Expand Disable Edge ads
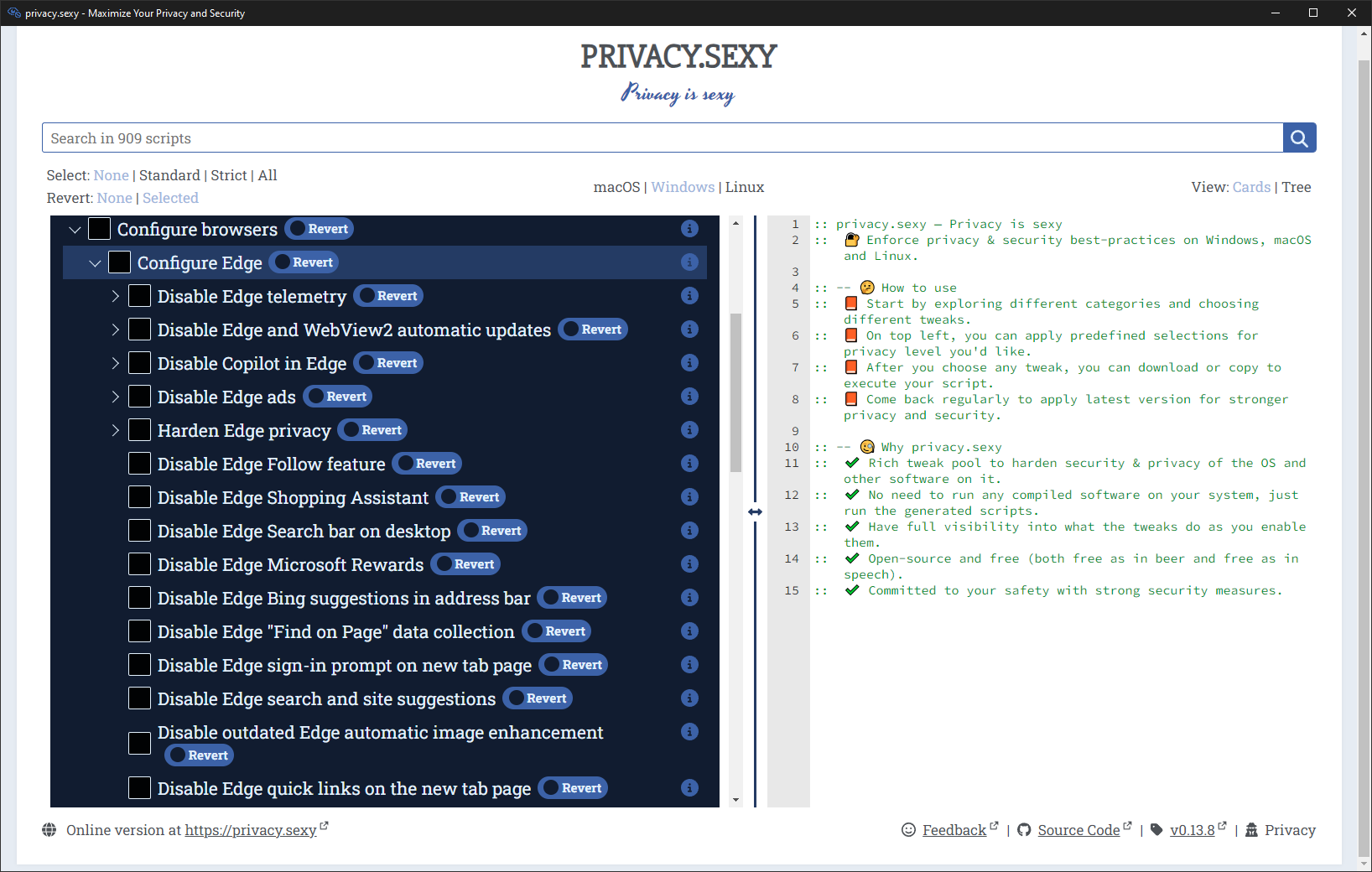1372x872 pixels. tap(115, 397)
